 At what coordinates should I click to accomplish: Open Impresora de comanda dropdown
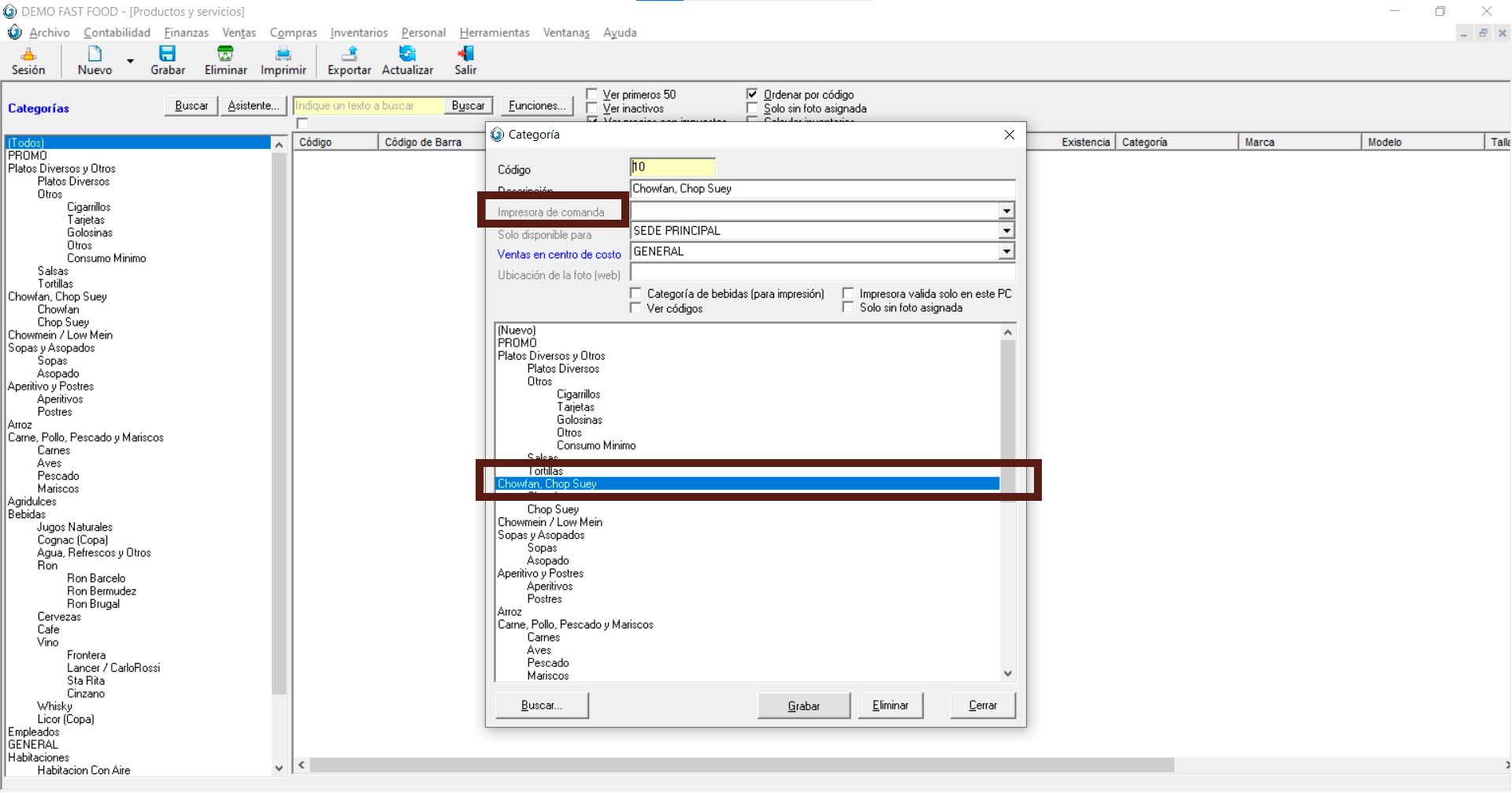pyautogui.click(x=1006, y=211)
